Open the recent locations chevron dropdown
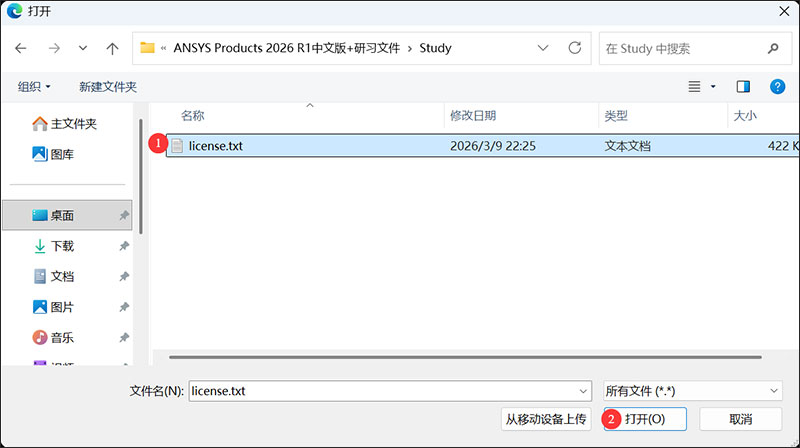The image size is (800, 448). pyautogui.click(x=83, y=48)
